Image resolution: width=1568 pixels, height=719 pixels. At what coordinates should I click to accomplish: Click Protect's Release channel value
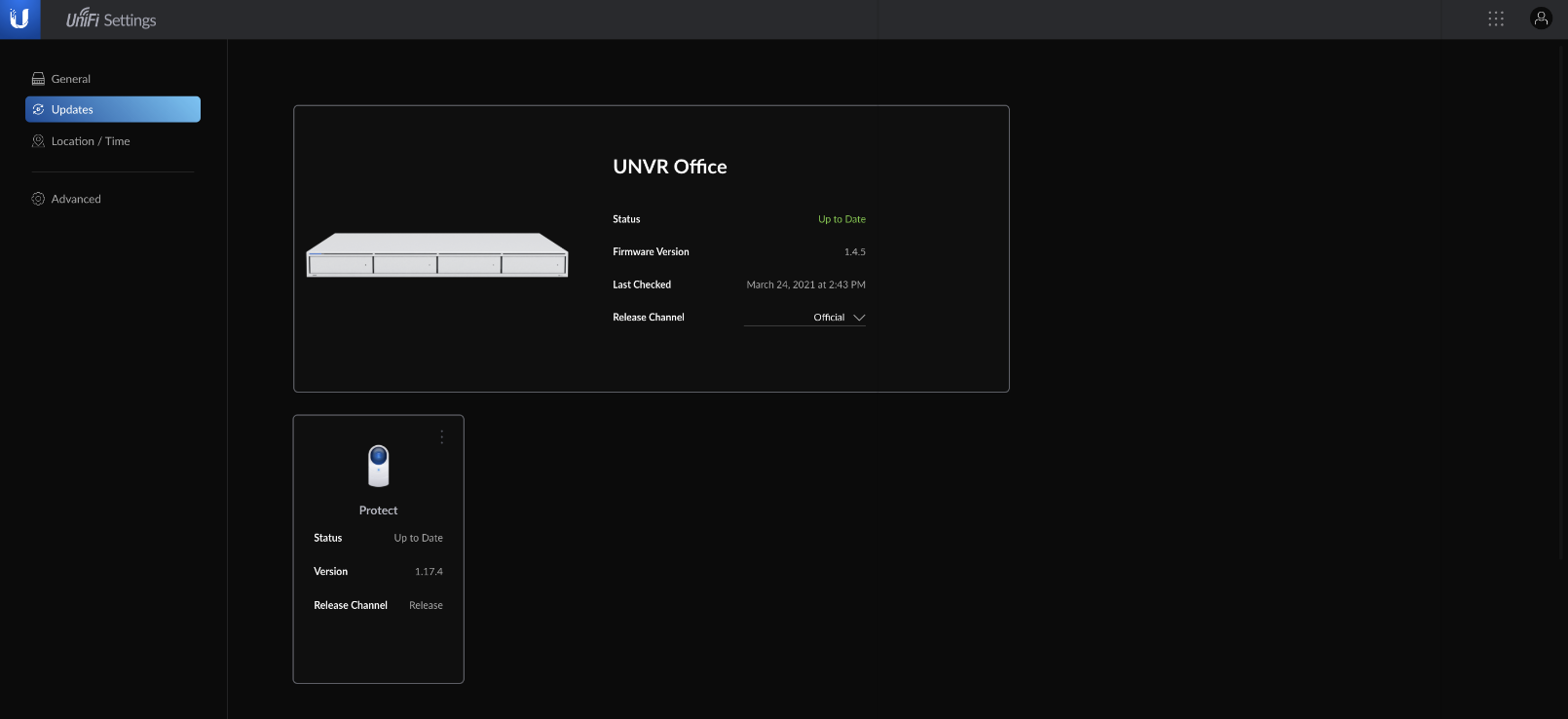click(x=426, y=605)
